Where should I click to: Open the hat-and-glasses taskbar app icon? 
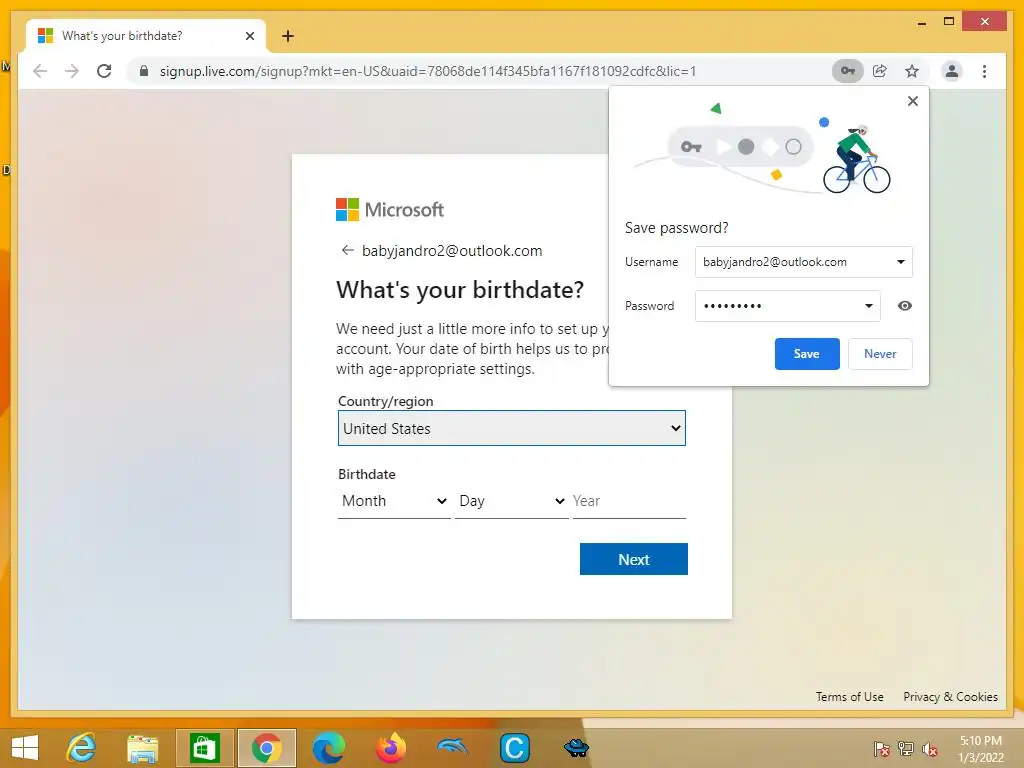(x=576, y=748)
